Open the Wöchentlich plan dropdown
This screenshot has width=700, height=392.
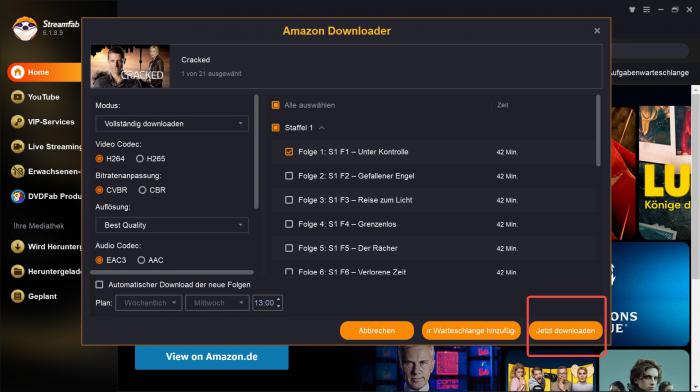coord(149,303)
